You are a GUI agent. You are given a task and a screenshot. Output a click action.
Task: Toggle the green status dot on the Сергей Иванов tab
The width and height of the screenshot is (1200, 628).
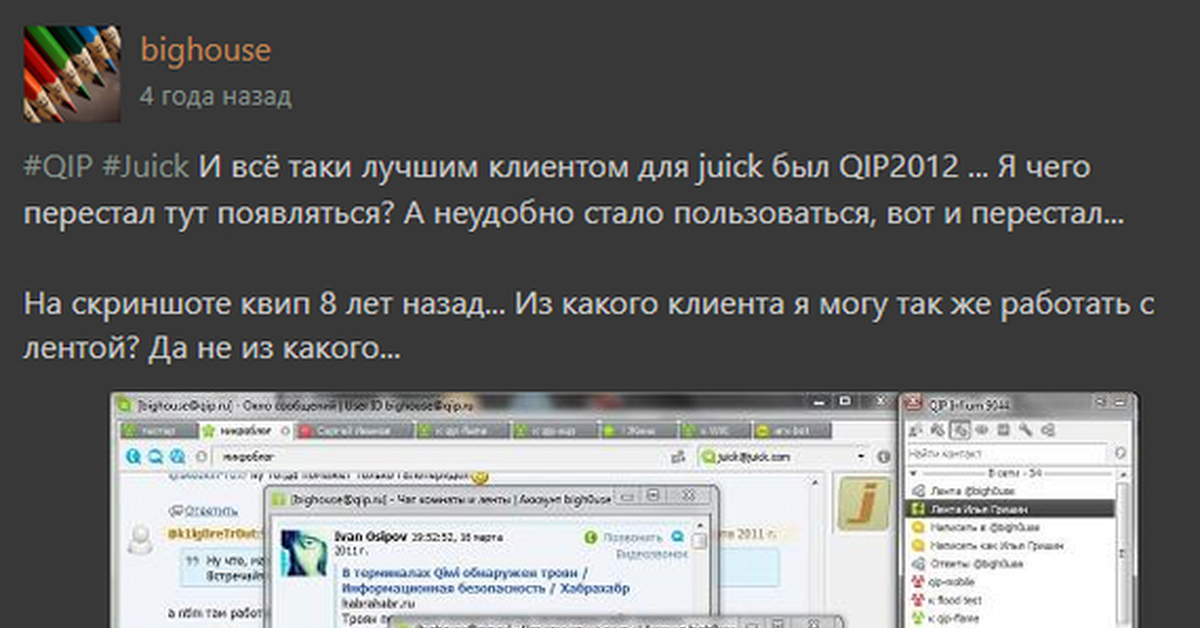click(304, 430)
